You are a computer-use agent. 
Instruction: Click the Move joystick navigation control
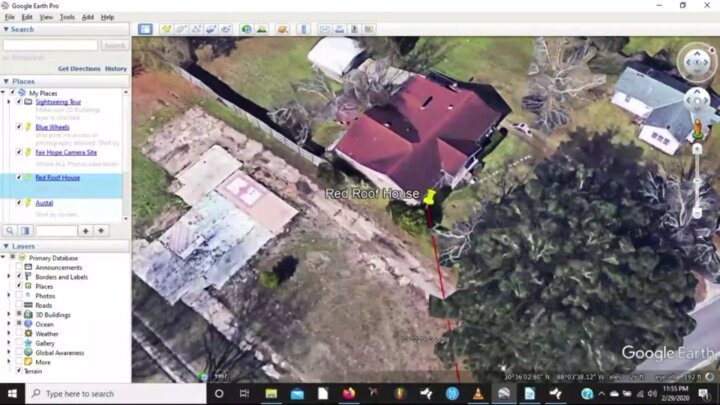(x=697, y=101)
